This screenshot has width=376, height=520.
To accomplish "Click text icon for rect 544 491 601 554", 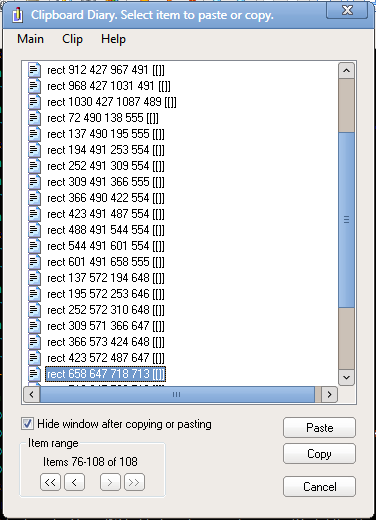I will [34, 246].
